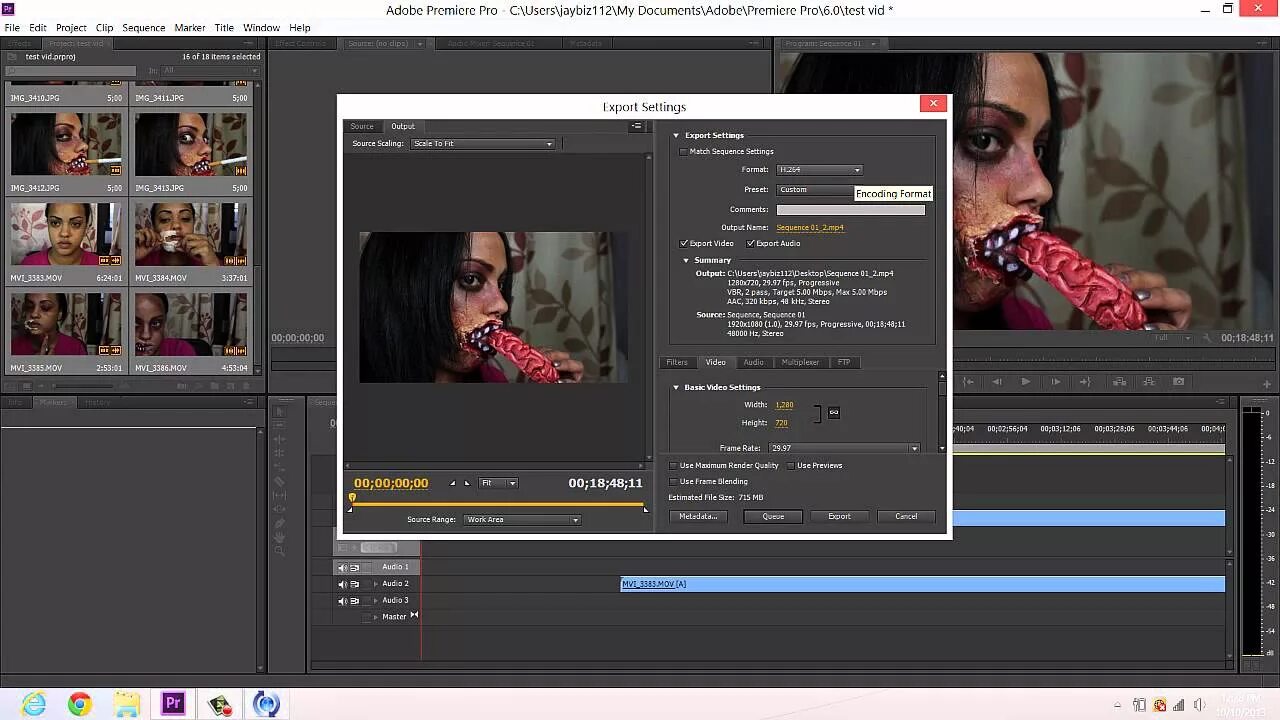Step forward one frame in Program monitor
Screen dimensions: 1280x720
1055,381
